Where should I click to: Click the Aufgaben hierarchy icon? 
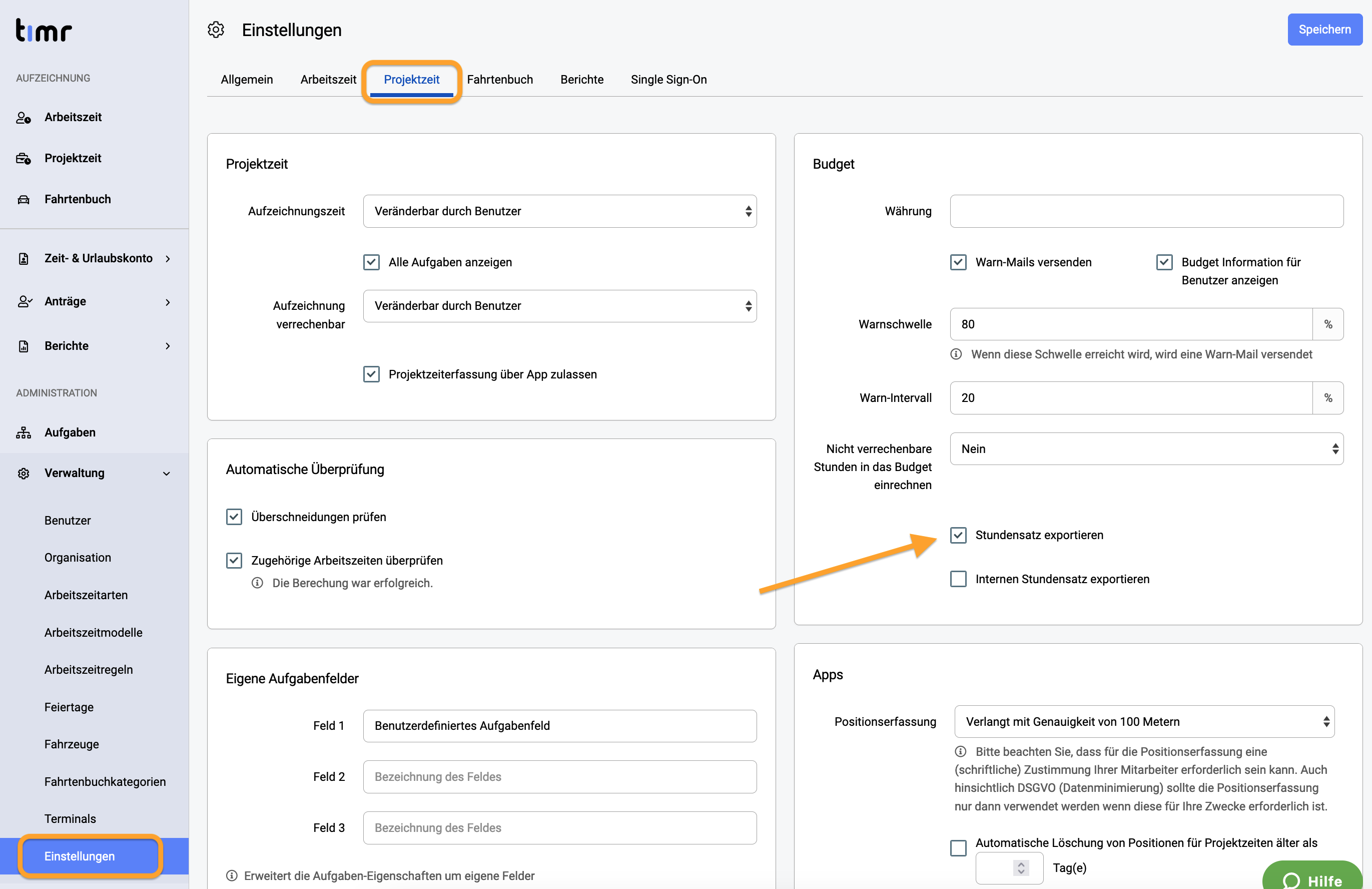tap(23, 432)
